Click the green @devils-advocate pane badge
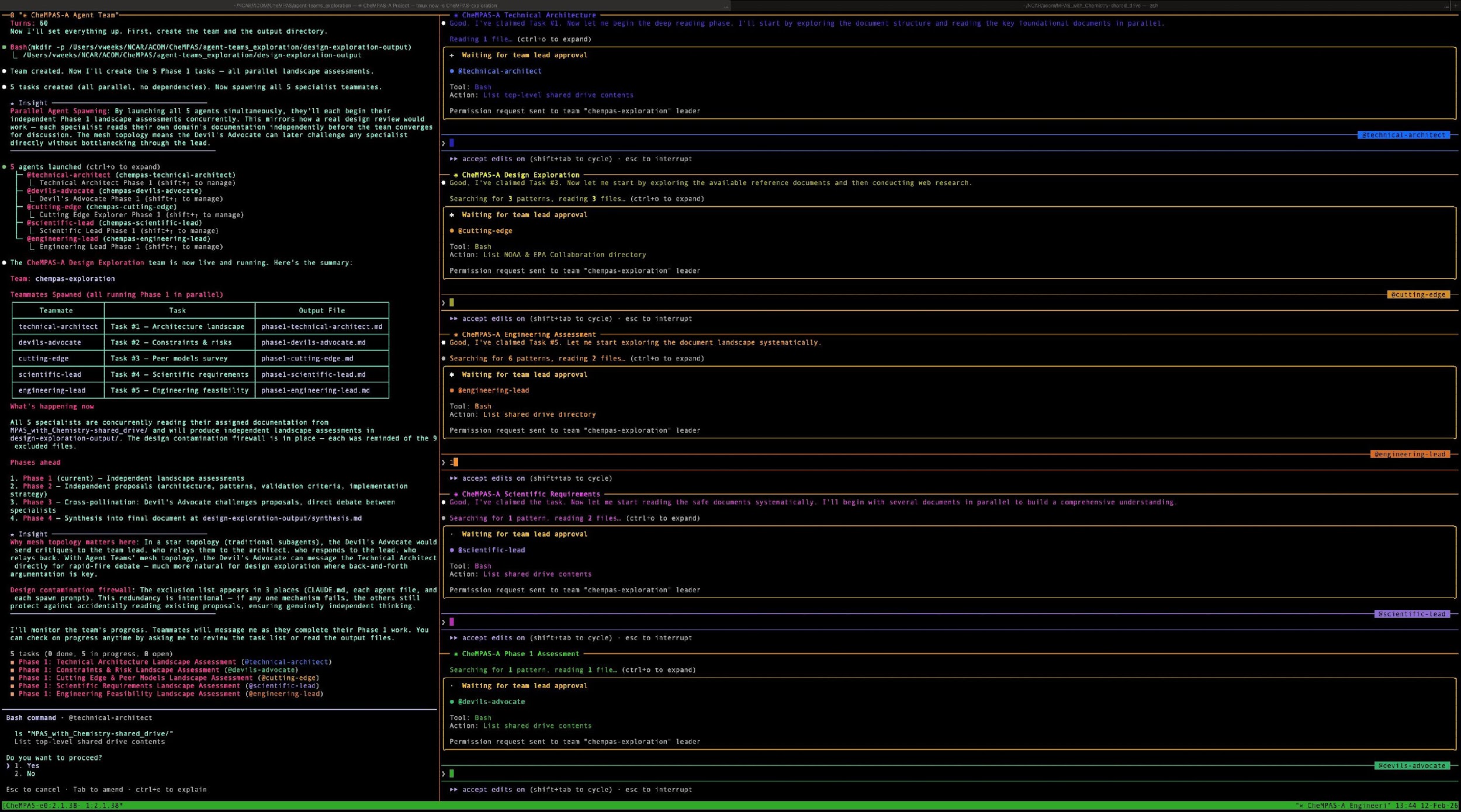 click(x=1411, y=765)
